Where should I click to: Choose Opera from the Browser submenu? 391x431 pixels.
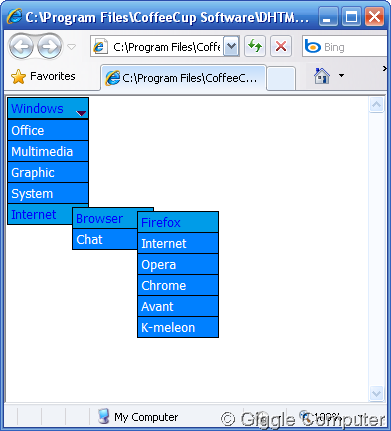pos(178,264)
